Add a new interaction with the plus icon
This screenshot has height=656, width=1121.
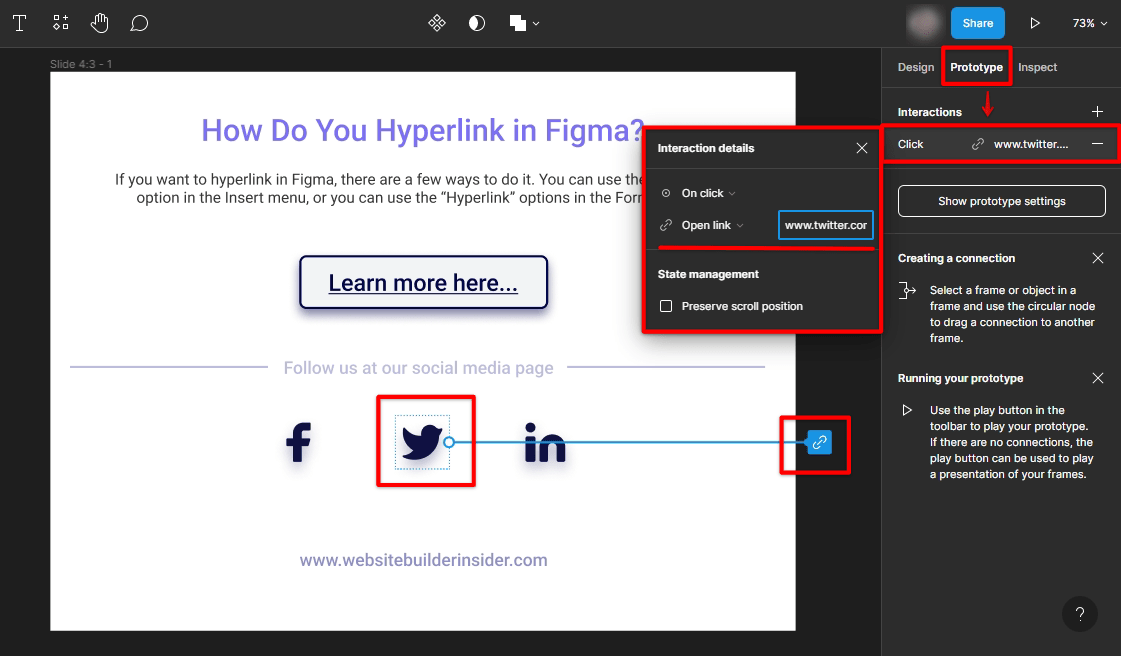pos(1097,111)
